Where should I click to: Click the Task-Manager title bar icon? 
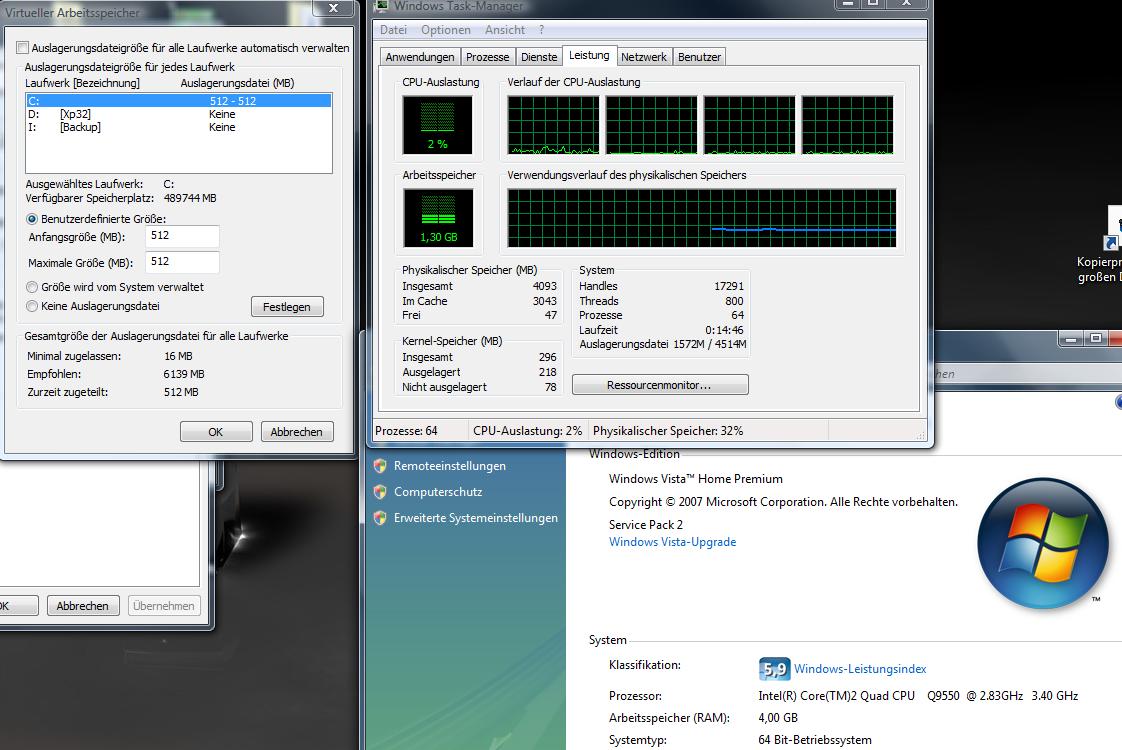click(x=381, y=6)
